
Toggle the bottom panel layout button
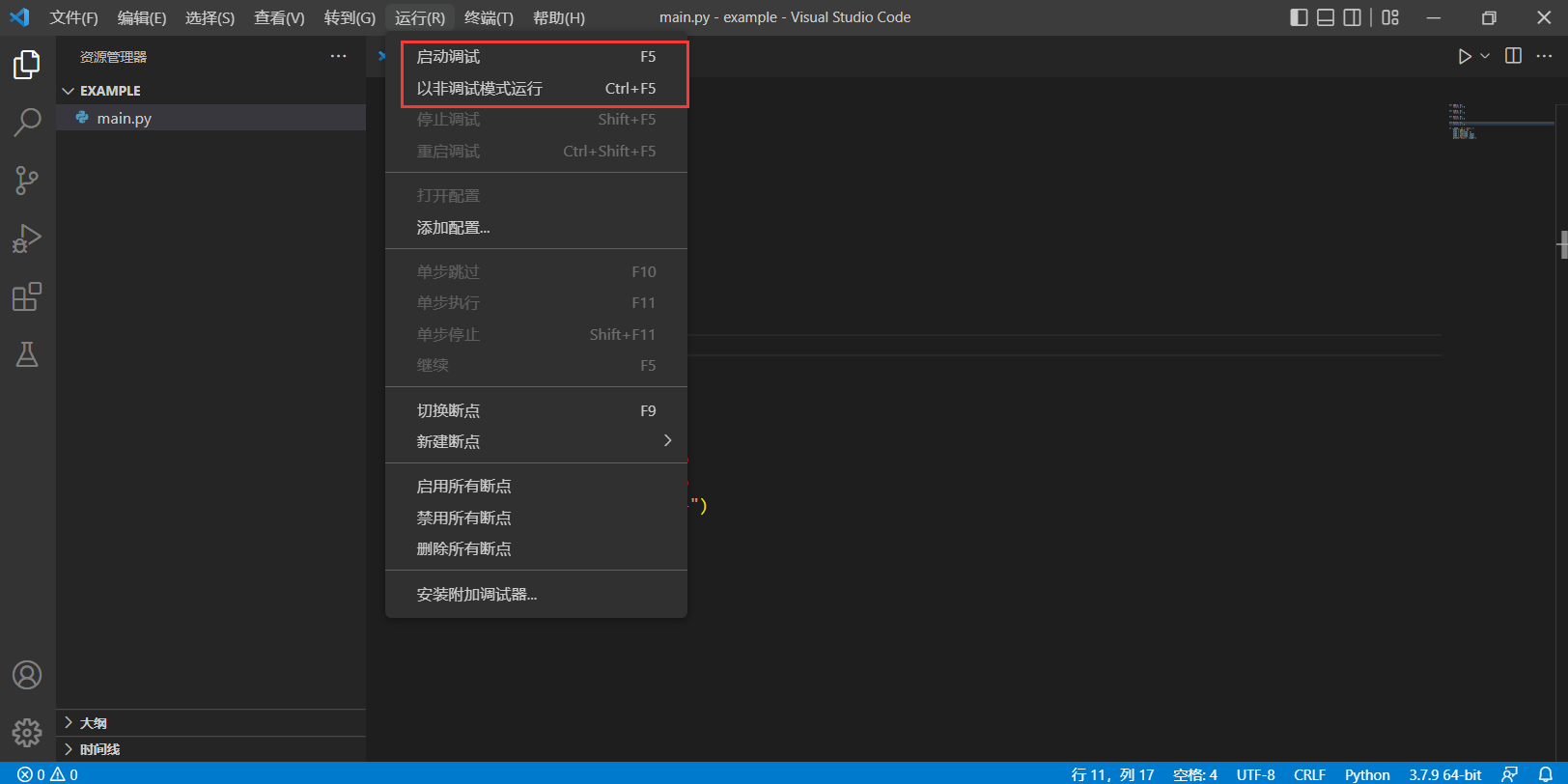point(1326,17)
